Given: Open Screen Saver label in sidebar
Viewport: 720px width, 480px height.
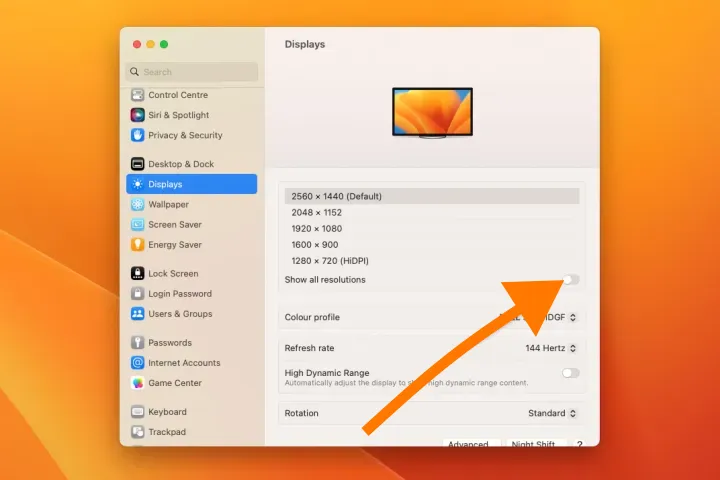Looking at the screenshot, I should click(175, 225).
